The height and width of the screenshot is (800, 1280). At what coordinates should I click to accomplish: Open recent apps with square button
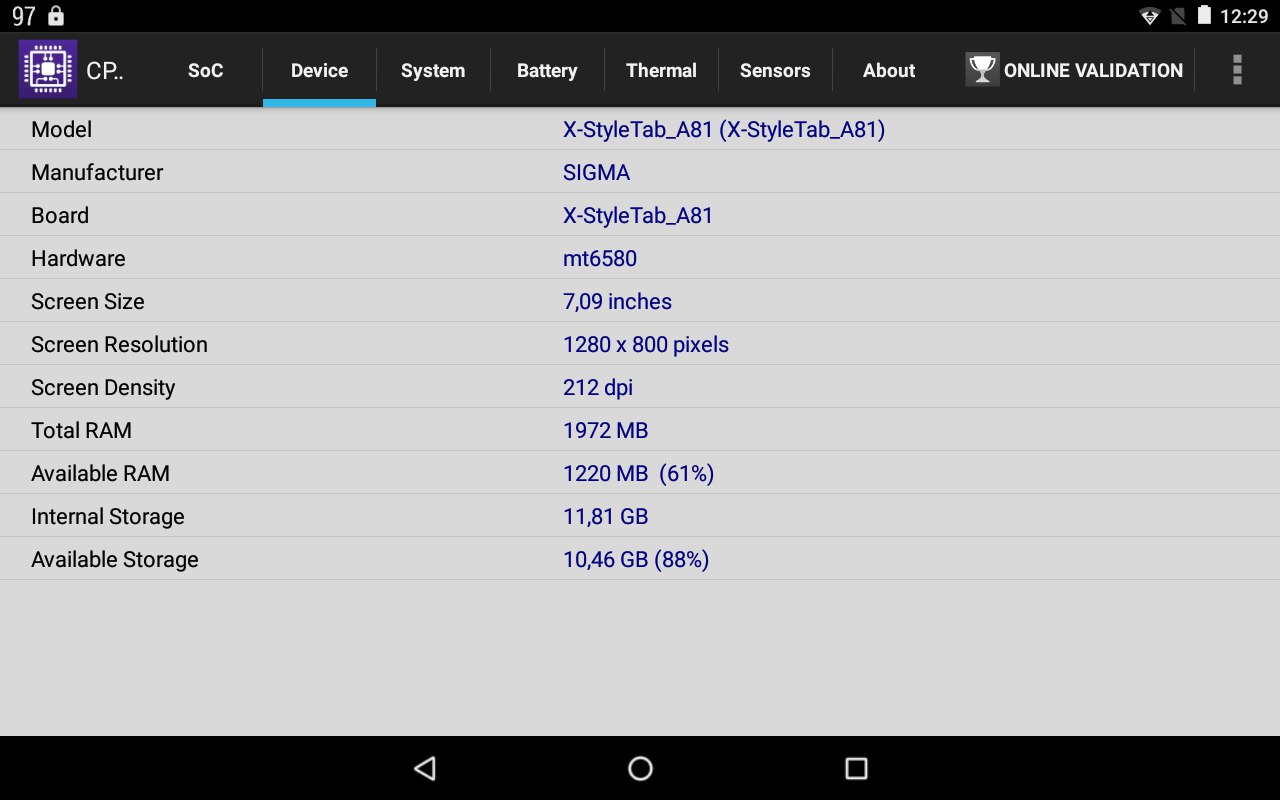point(856,768)
